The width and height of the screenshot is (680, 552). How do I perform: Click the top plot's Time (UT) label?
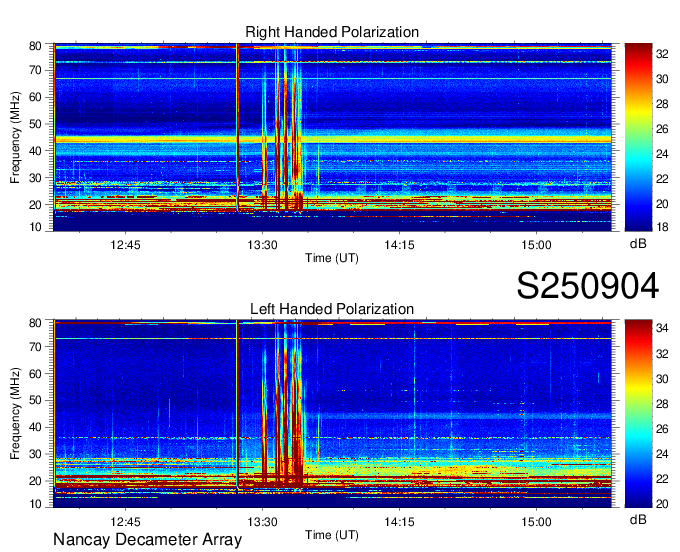click(x=332, y=258)
